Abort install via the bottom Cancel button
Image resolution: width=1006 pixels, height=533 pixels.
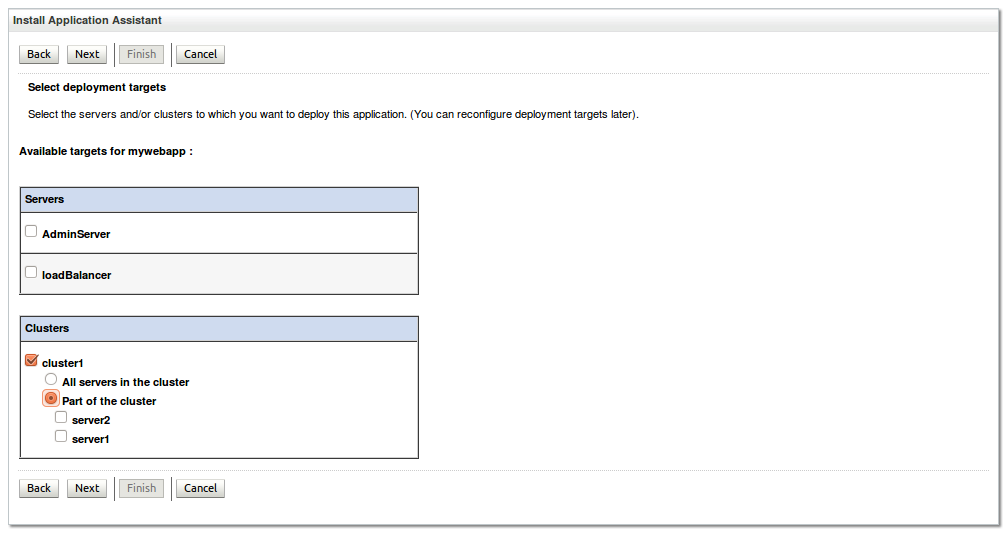200,488
